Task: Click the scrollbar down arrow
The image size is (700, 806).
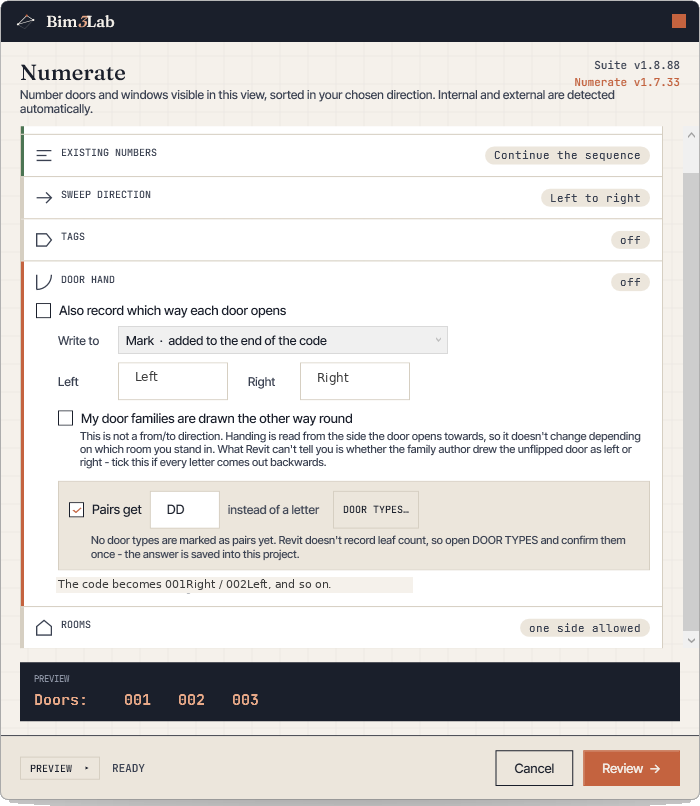Action: point(691,640)
